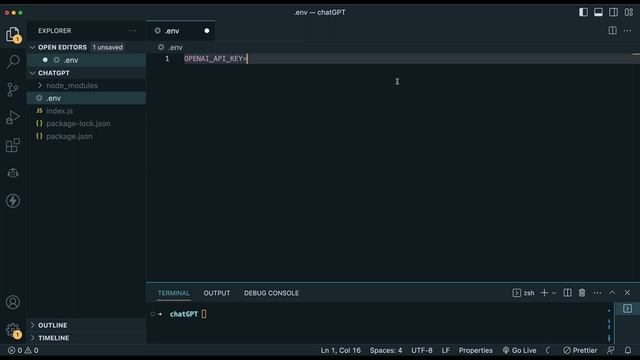Open the Source Control view

coord(13,89)
